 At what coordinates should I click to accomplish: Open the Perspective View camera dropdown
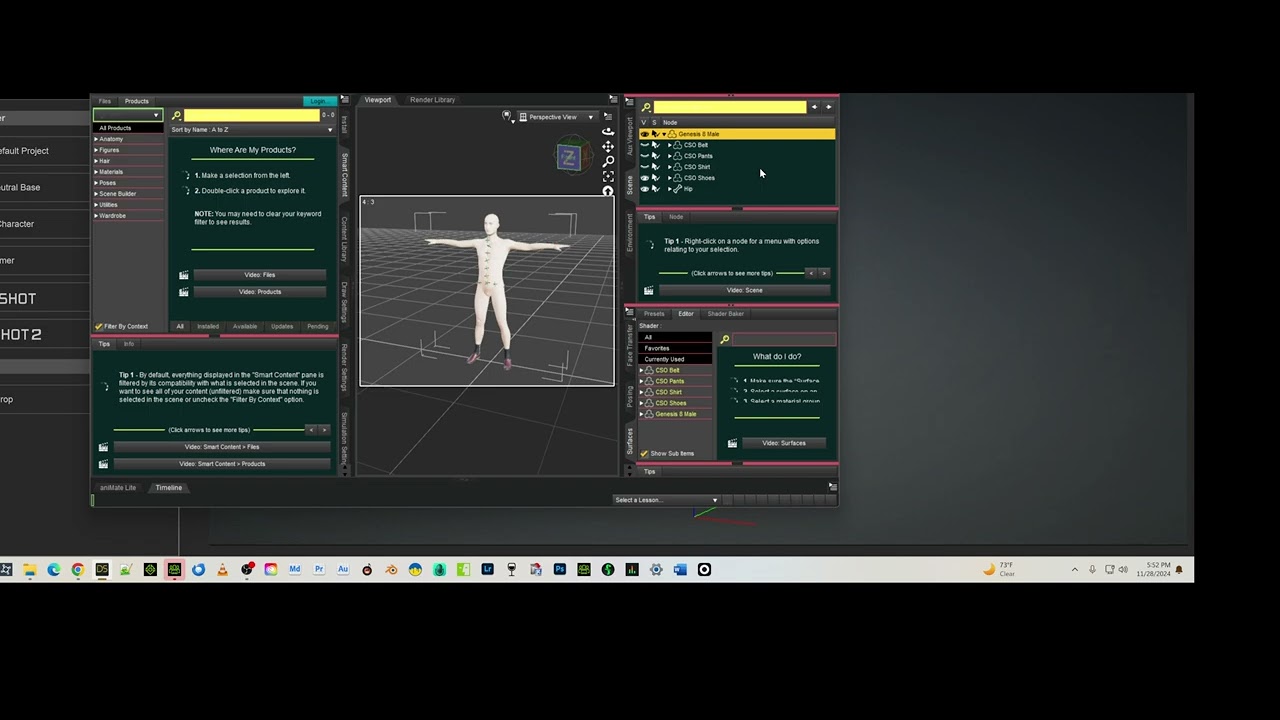coord(558,117)
